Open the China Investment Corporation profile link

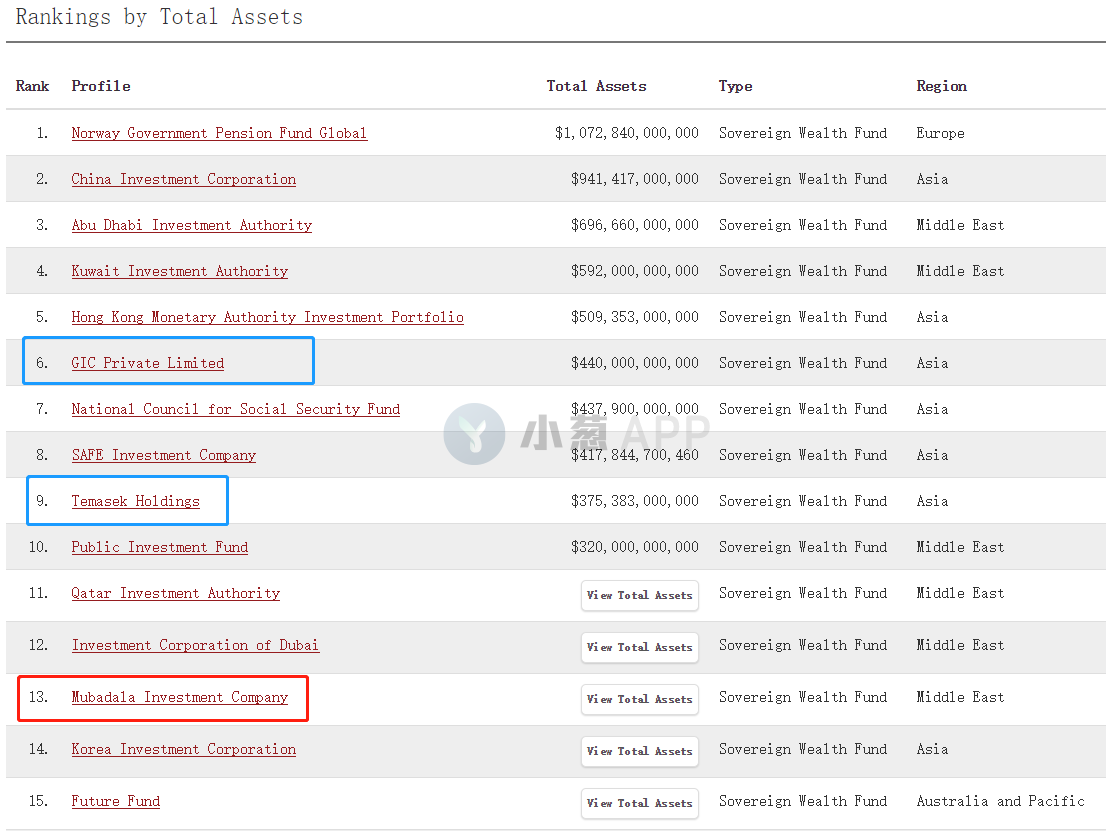coord(184,180)
